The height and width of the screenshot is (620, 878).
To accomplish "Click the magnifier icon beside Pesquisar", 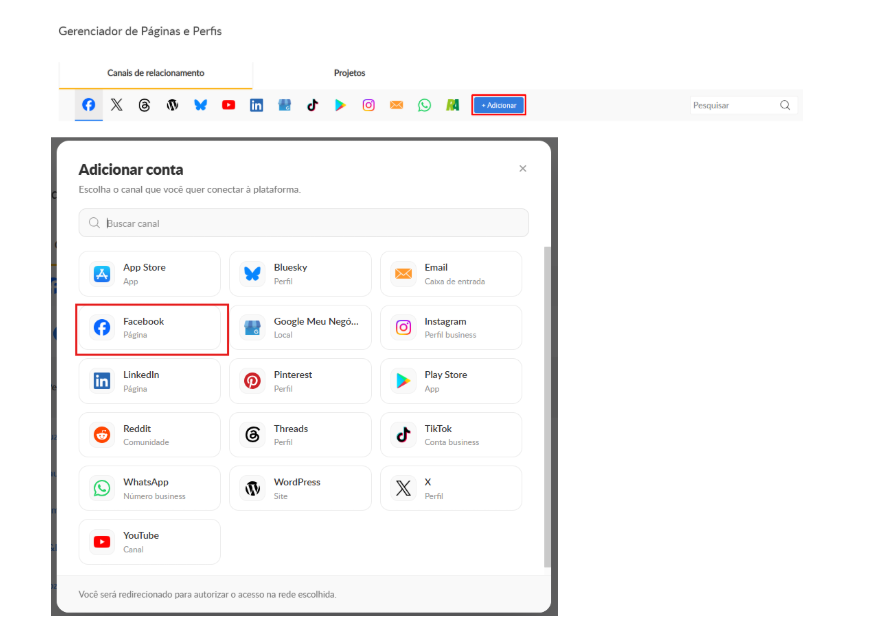I will (x=785, y=105).
